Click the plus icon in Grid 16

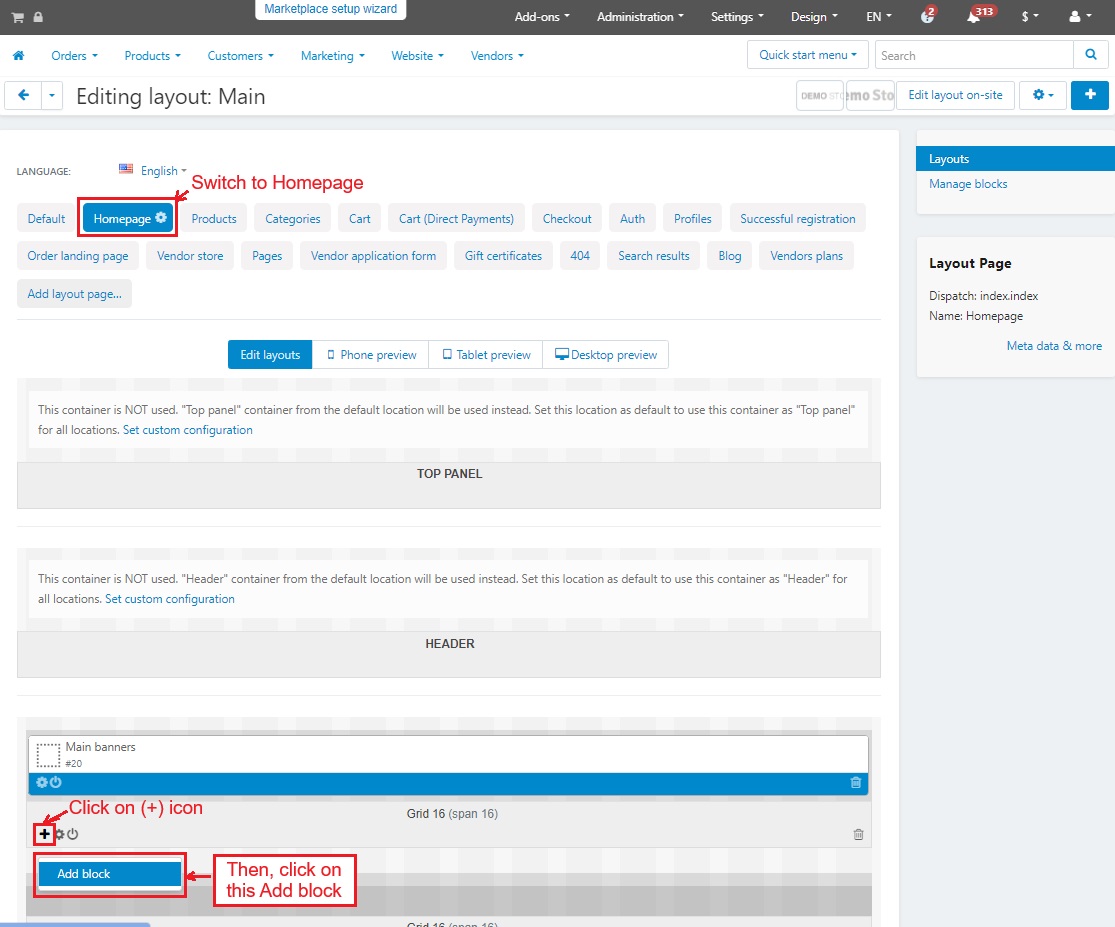pyautogui.click(x=45, y=834)
